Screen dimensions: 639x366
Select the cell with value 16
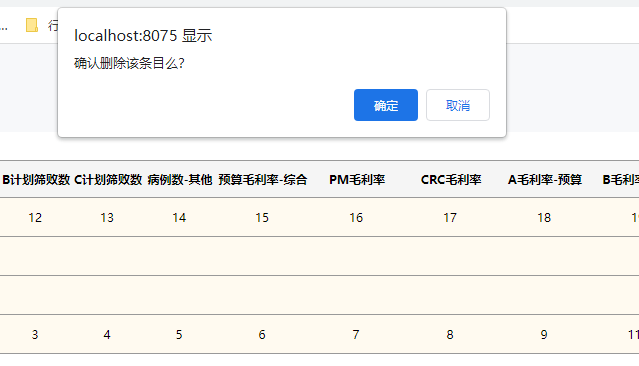click(356, 218)
